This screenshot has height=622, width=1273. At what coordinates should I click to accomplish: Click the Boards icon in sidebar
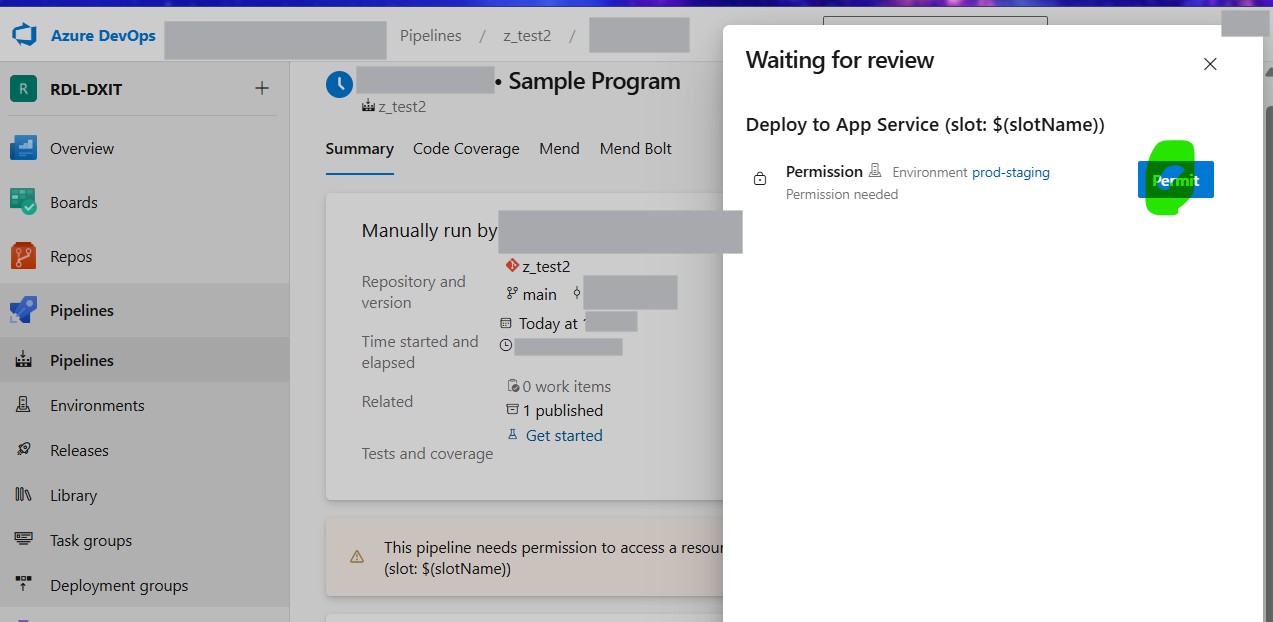click(23, 202)
